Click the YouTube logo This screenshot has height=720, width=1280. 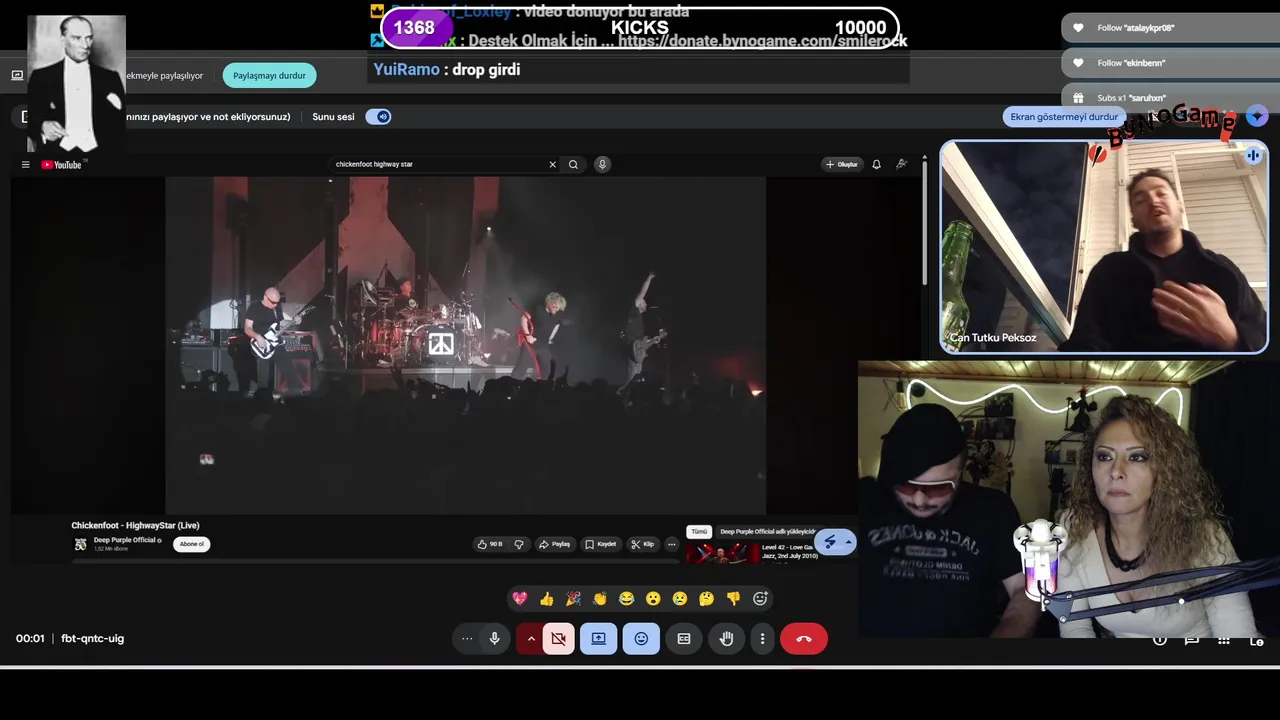coord(62,164)
